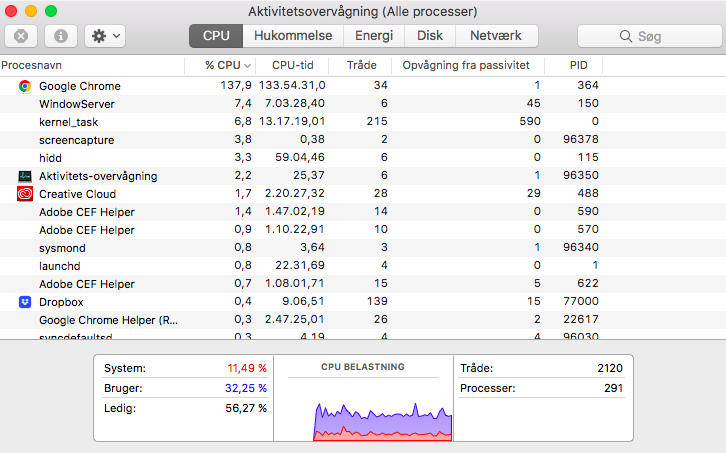This screenshot has width=726, height=453.
Task: Select the Netværk tab
Action: click(496, 36)
